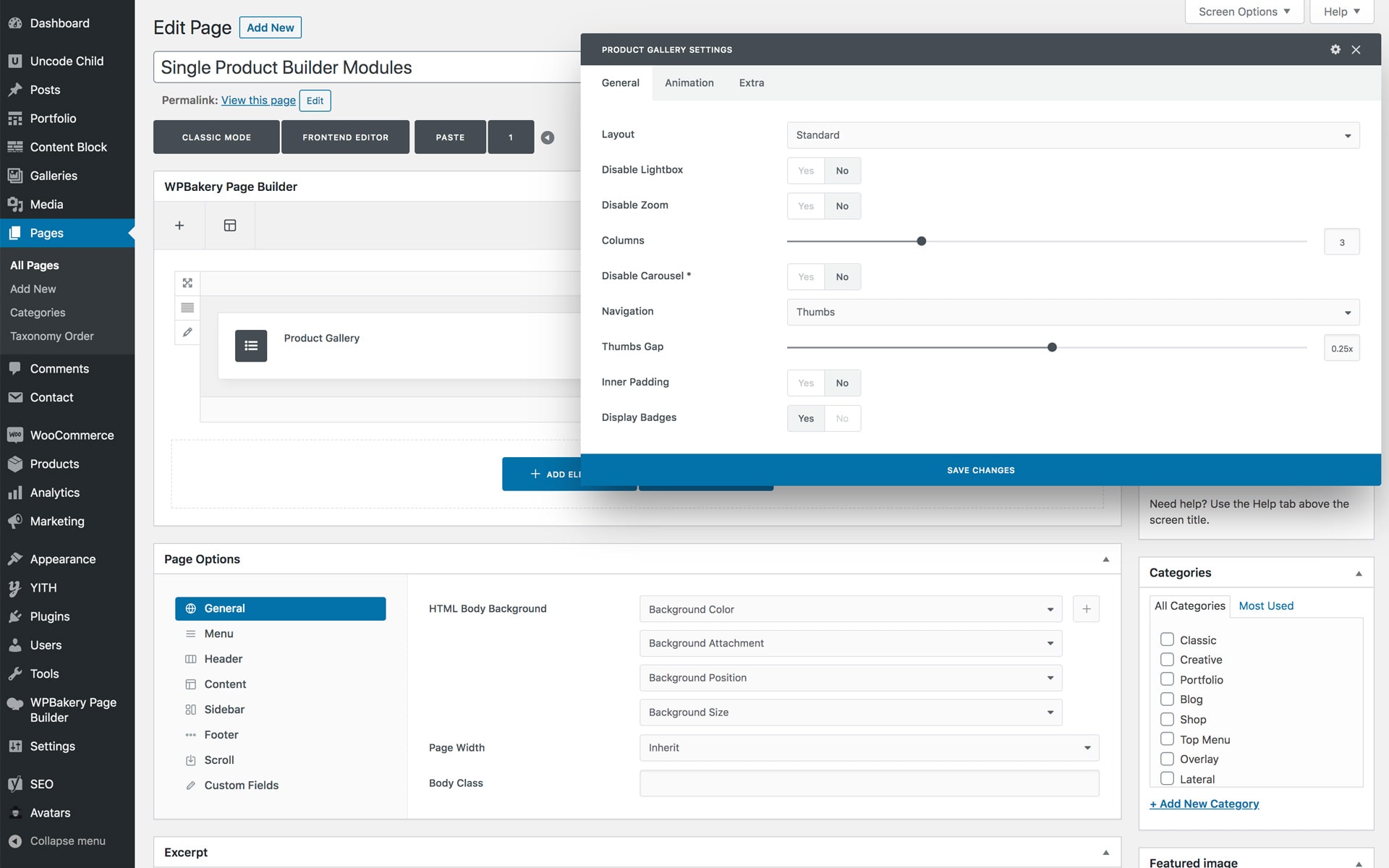Open the Layout dropdown
The image size is (1389, 868).
coord(1073,135)
